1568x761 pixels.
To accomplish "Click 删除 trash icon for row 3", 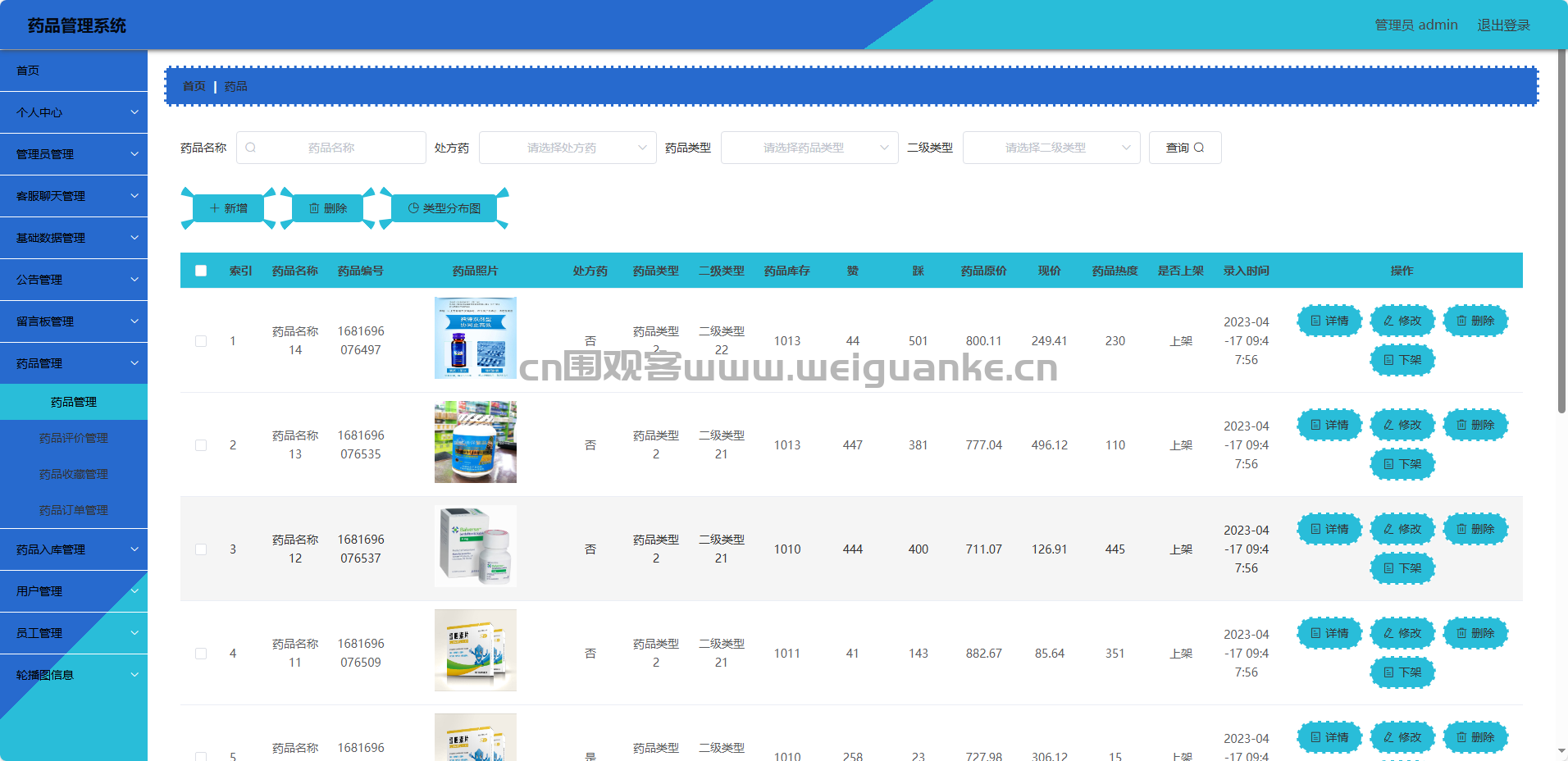I will (x=1461, y=529).
